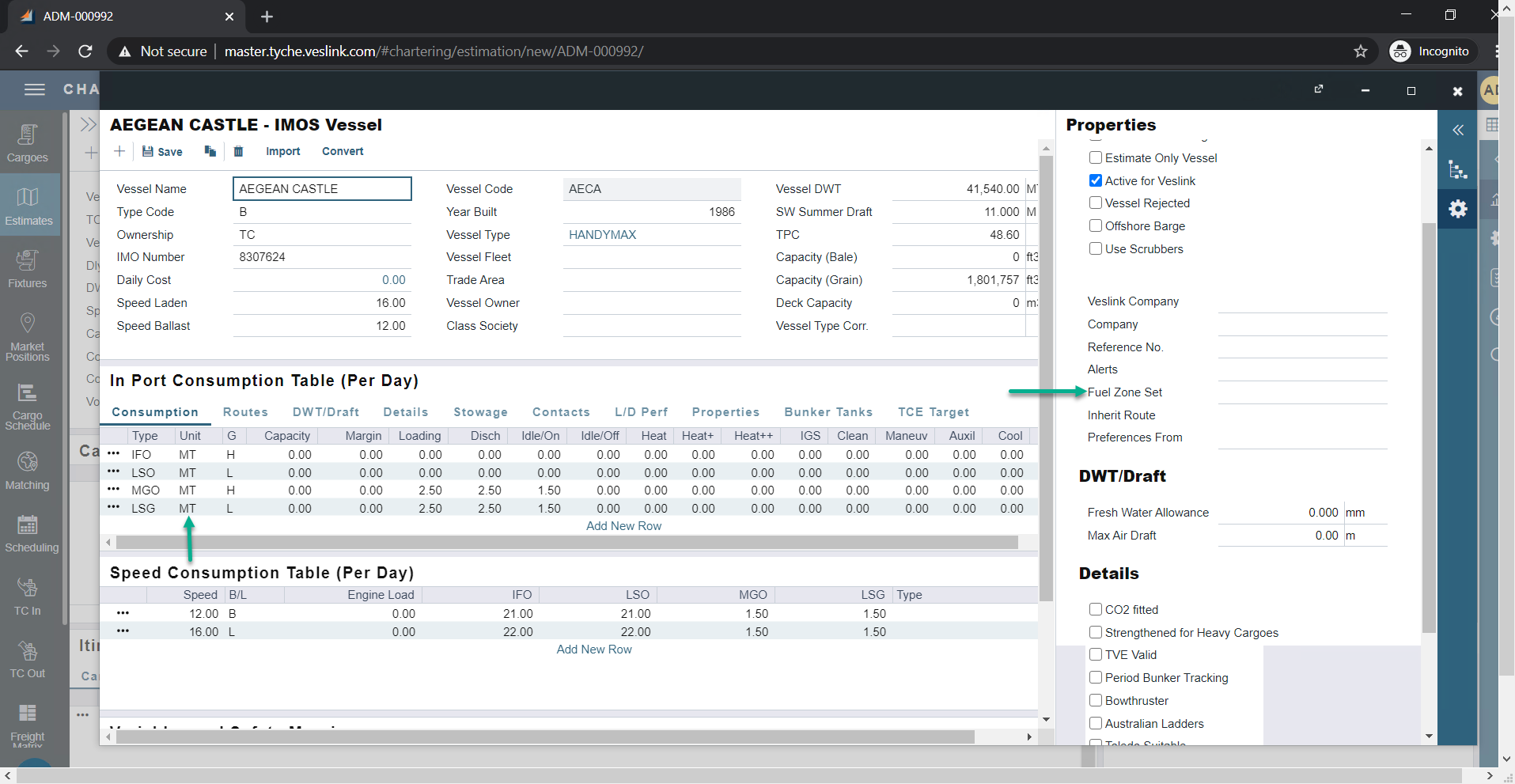The width and height of the screenshot is (1515, 784).
Task: Open the Fixtures sidebar section
Action: [x=28, y=269]
